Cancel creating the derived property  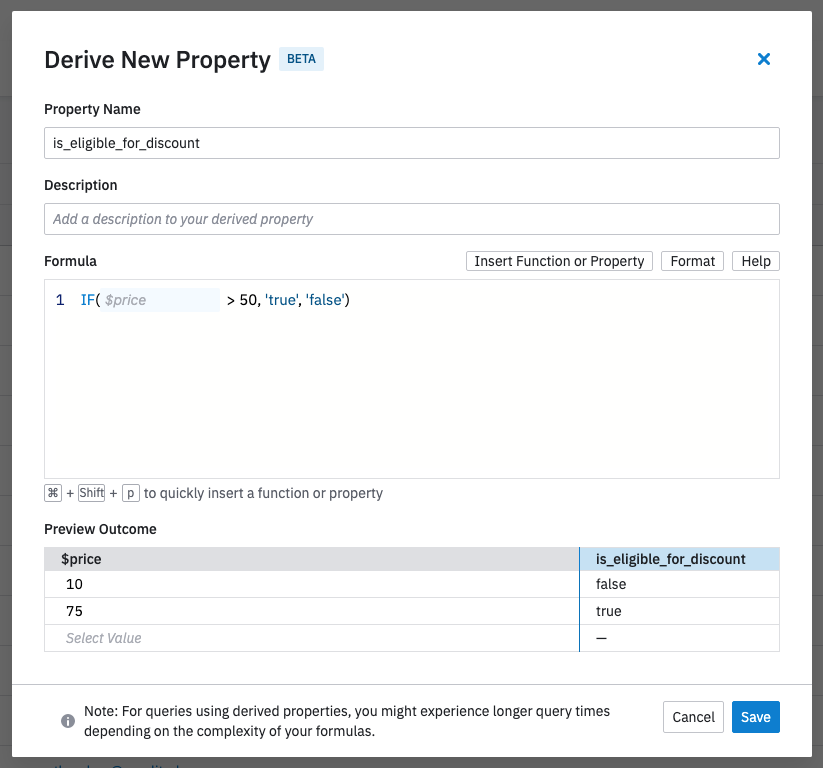click(x=693, y=717)
